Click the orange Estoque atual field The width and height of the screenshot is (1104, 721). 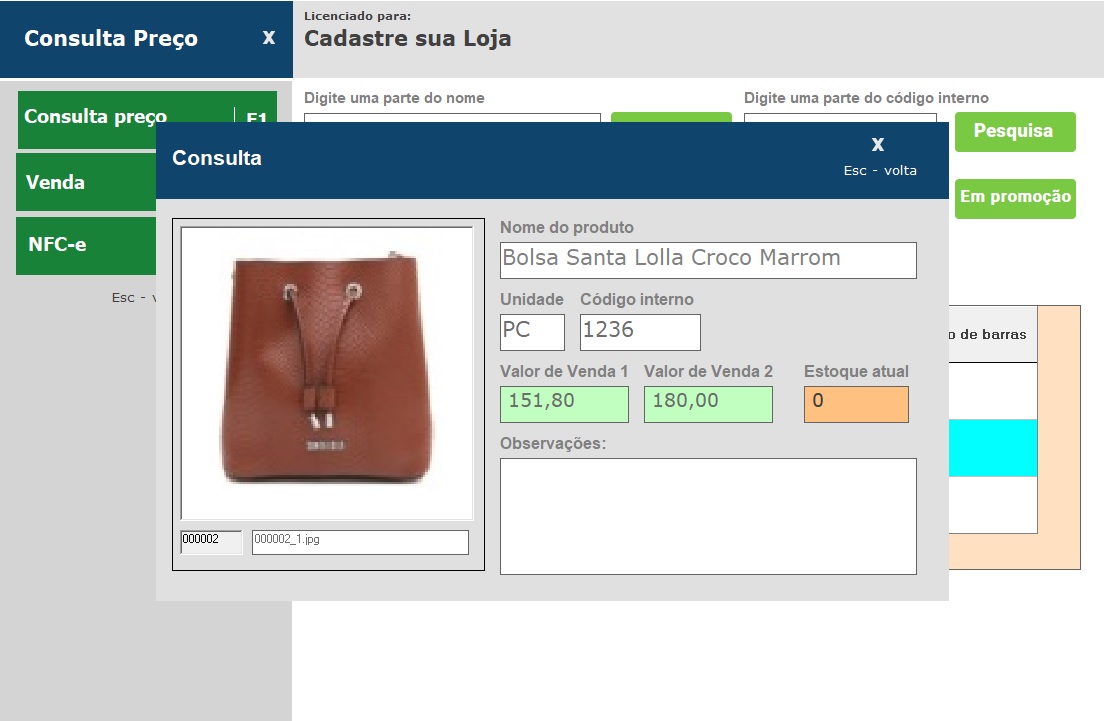856,404
